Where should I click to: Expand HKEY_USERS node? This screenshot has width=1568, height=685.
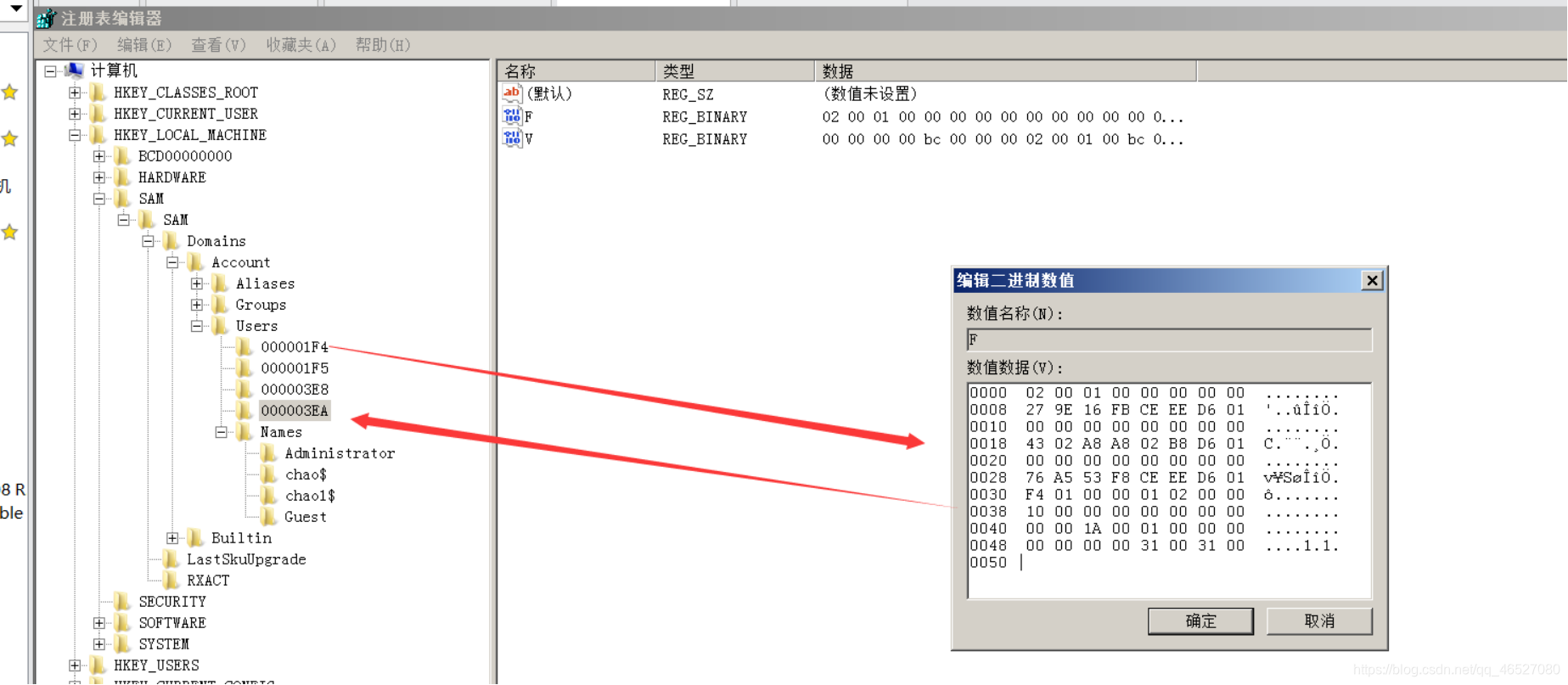[75, 665]
